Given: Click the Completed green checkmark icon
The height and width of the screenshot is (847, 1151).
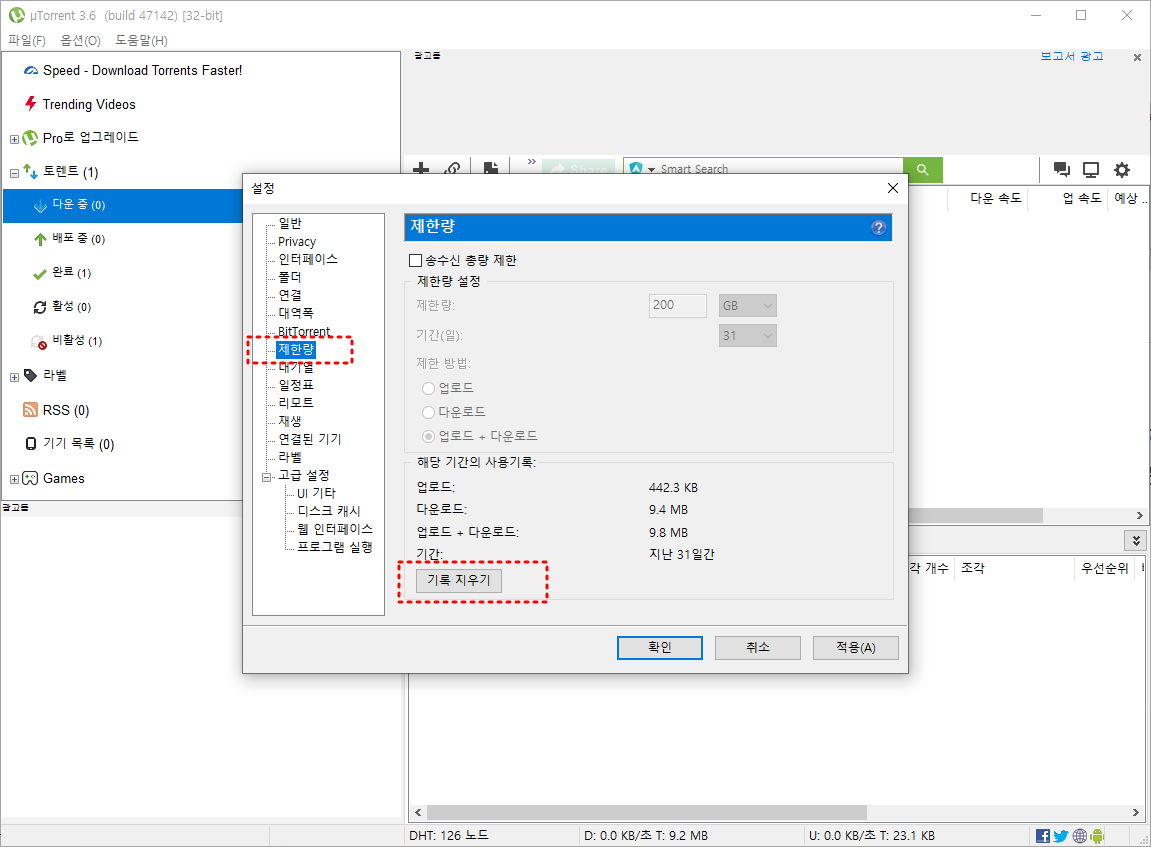Looking at the screenshot, I should coord(40,274).
